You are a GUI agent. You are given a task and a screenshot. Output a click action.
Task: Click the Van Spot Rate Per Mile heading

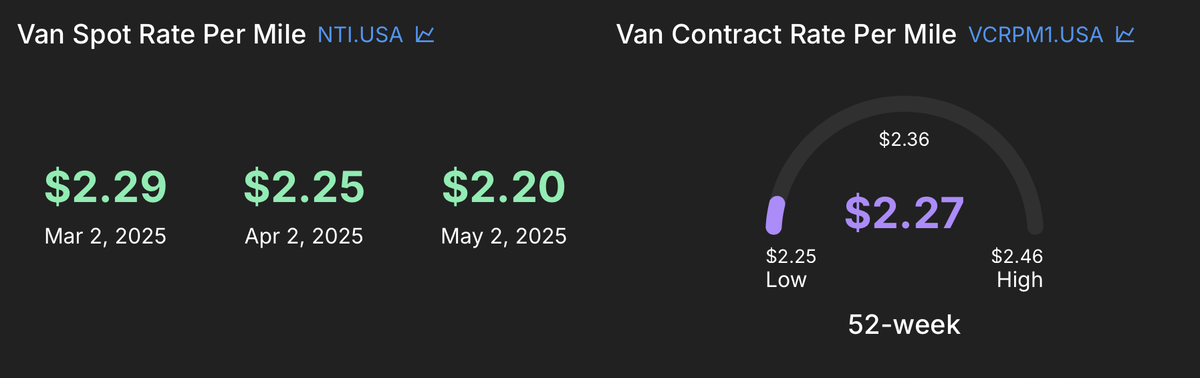[x=162, y=35]
